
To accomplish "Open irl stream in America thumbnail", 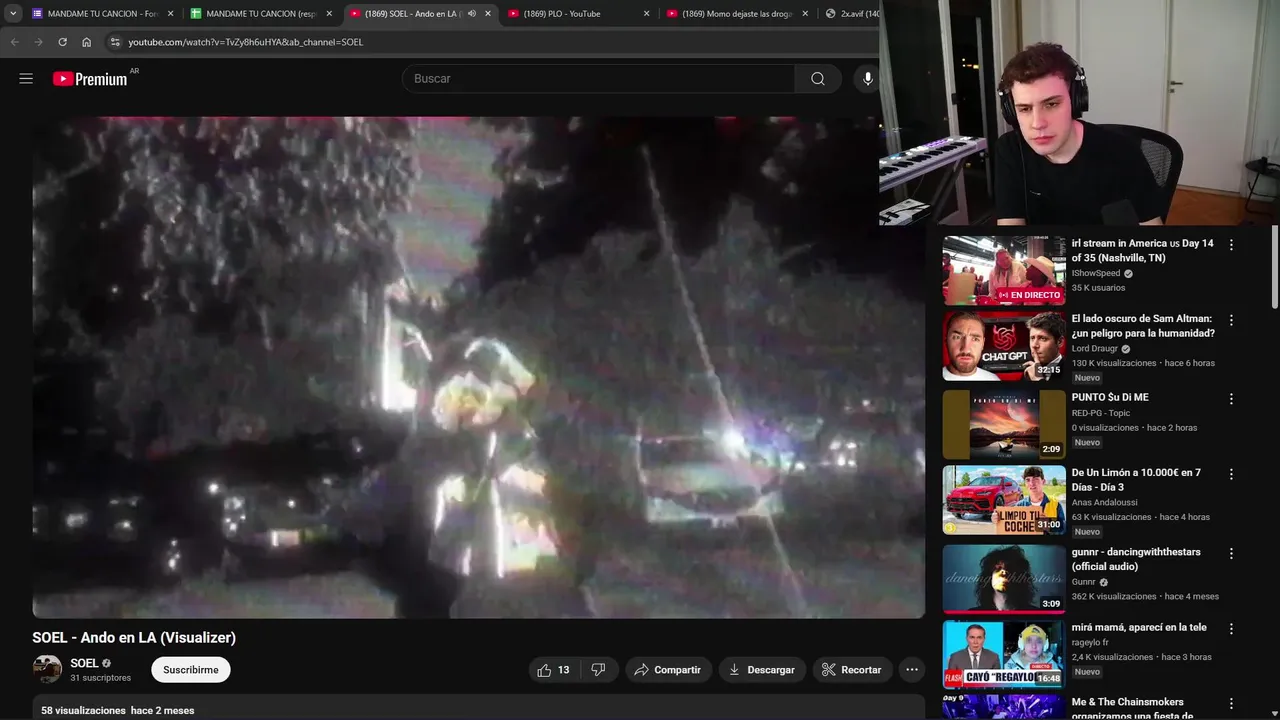I will 1004,270.
